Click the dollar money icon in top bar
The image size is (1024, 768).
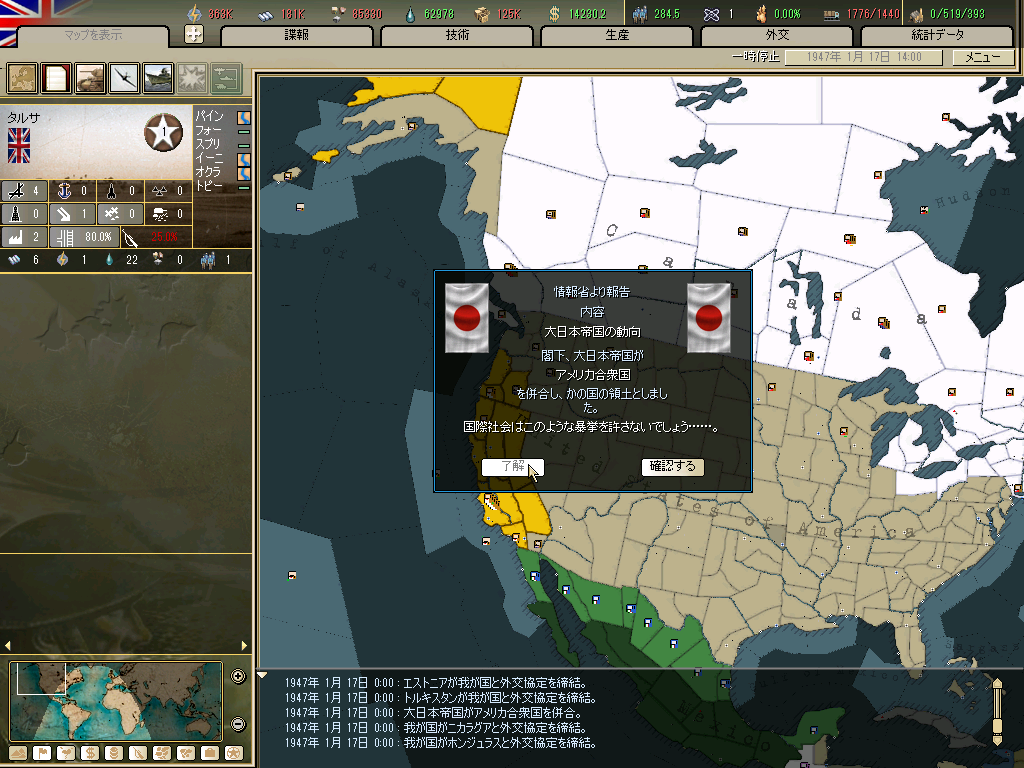tap(554, 14)
